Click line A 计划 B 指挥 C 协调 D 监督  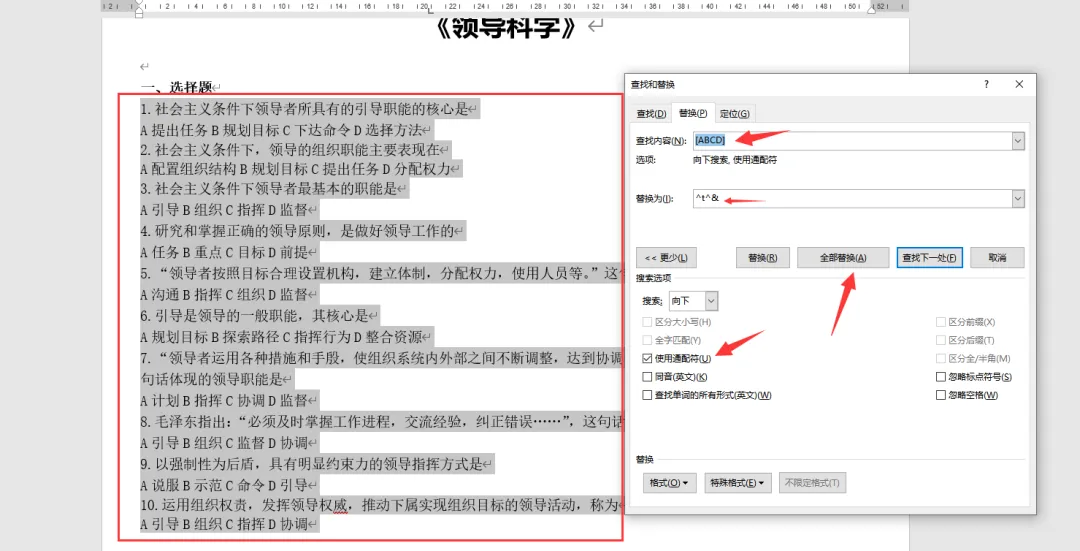coord(224,400)
